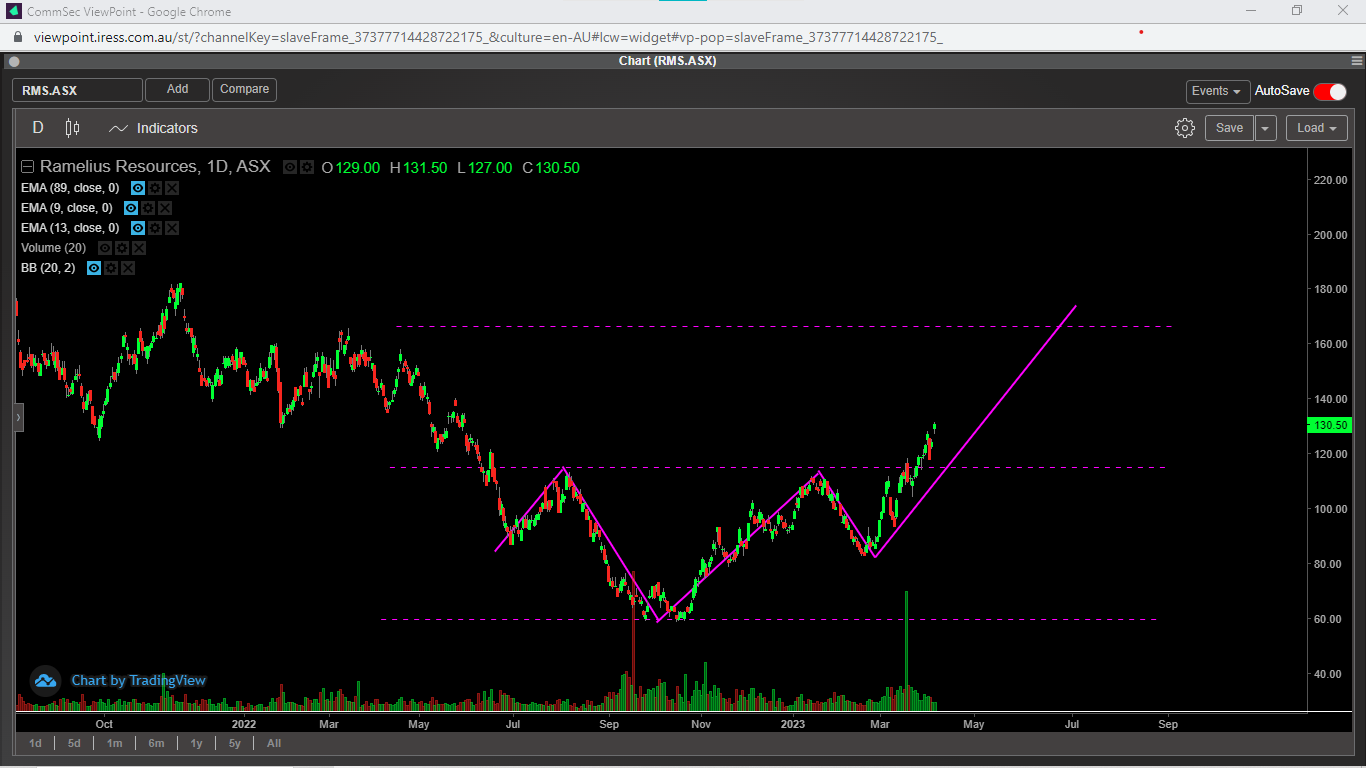Open the Load dropdown
This screenshot has width=1366, height=768.
(1316, 128)
